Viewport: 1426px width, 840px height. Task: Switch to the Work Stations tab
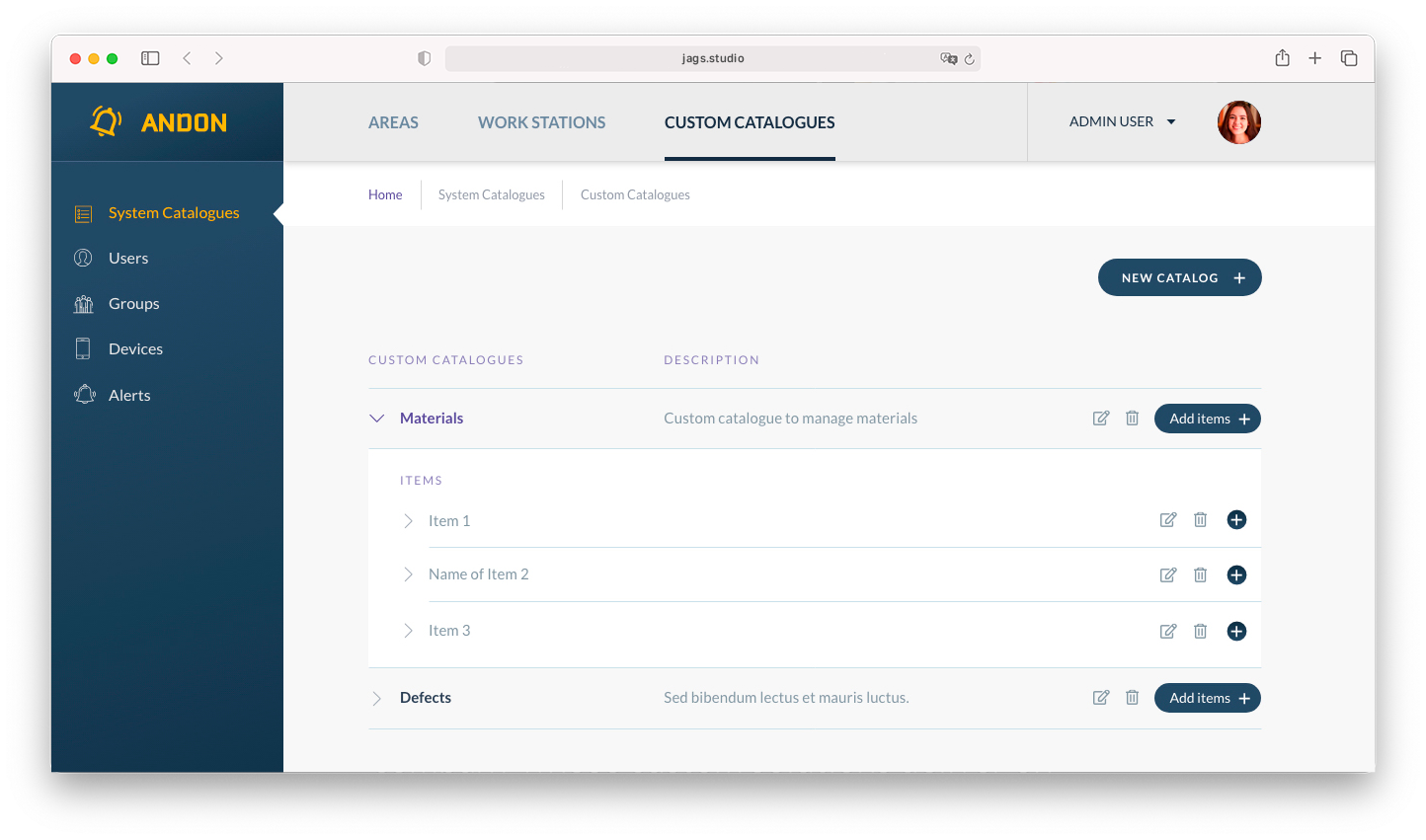pyautogui.click(x=541, y=122)
